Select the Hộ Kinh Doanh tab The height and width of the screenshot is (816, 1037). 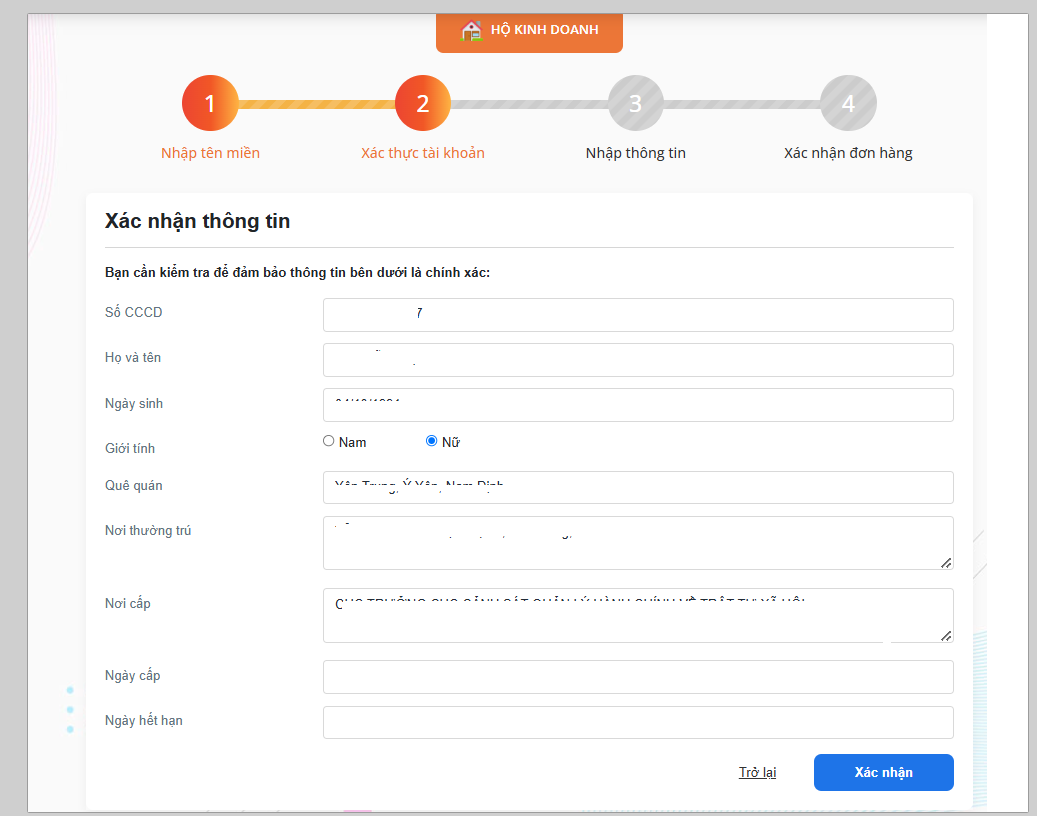[x=529, y=30]
